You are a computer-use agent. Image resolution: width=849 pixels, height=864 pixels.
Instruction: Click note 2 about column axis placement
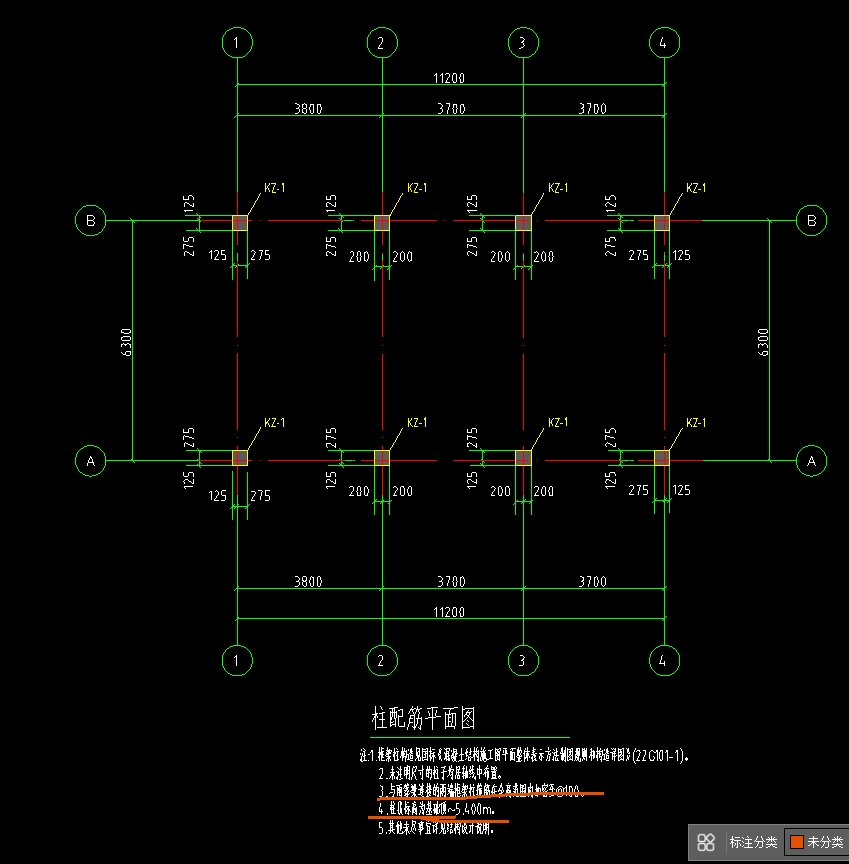click(440, 774)
